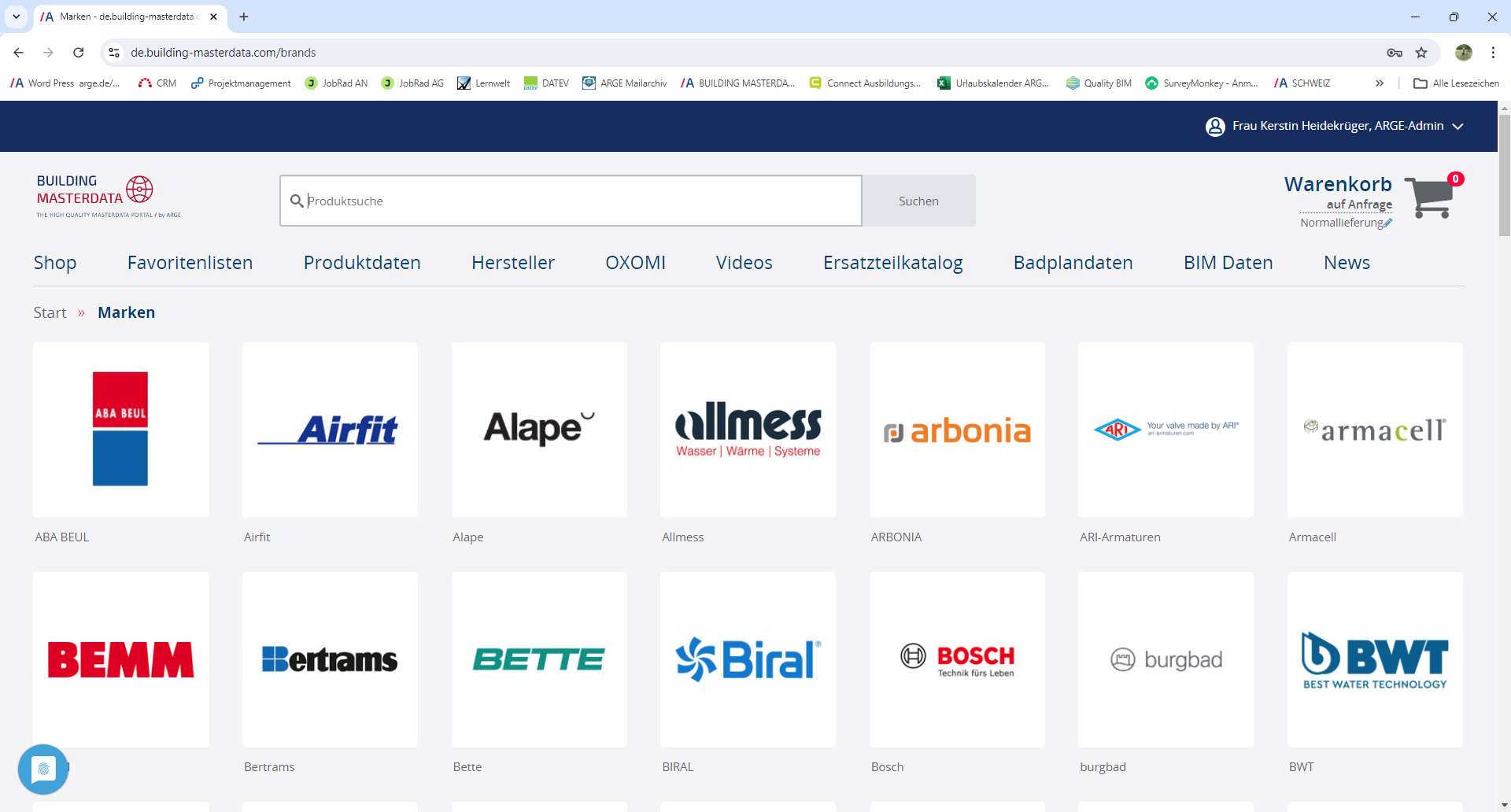Bookmark this page with the star icon
1511x812 pixels.
point(1421,53)
